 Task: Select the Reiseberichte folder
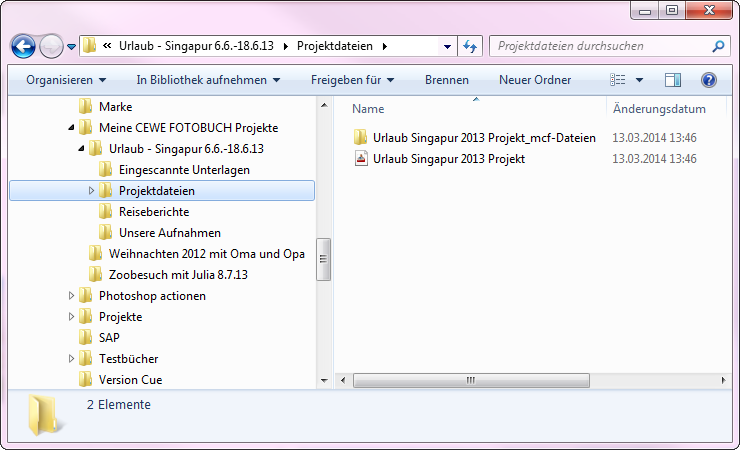[x=154, y=212]
